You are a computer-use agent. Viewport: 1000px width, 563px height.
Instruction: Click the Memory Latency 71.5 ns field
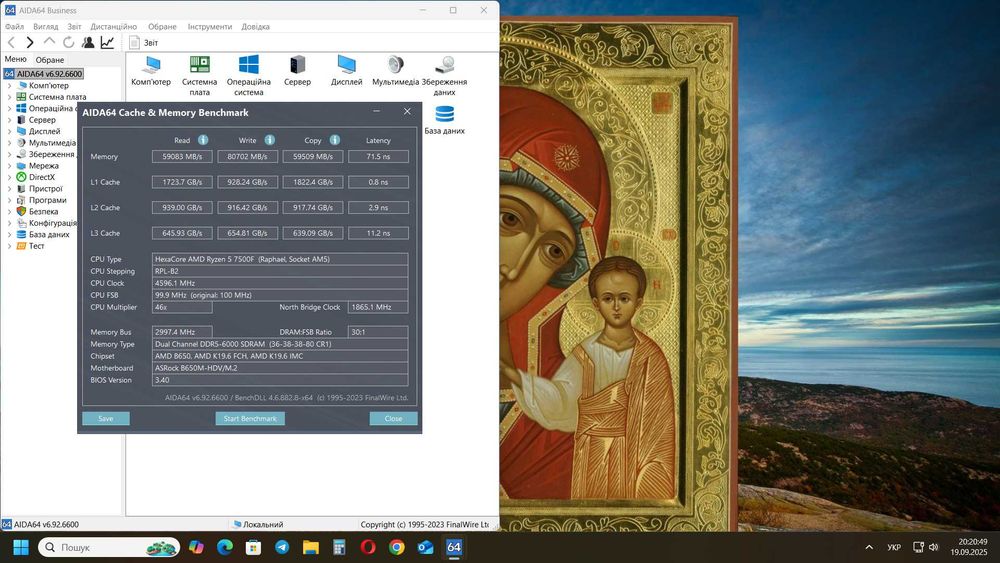[x=378, y=156]
